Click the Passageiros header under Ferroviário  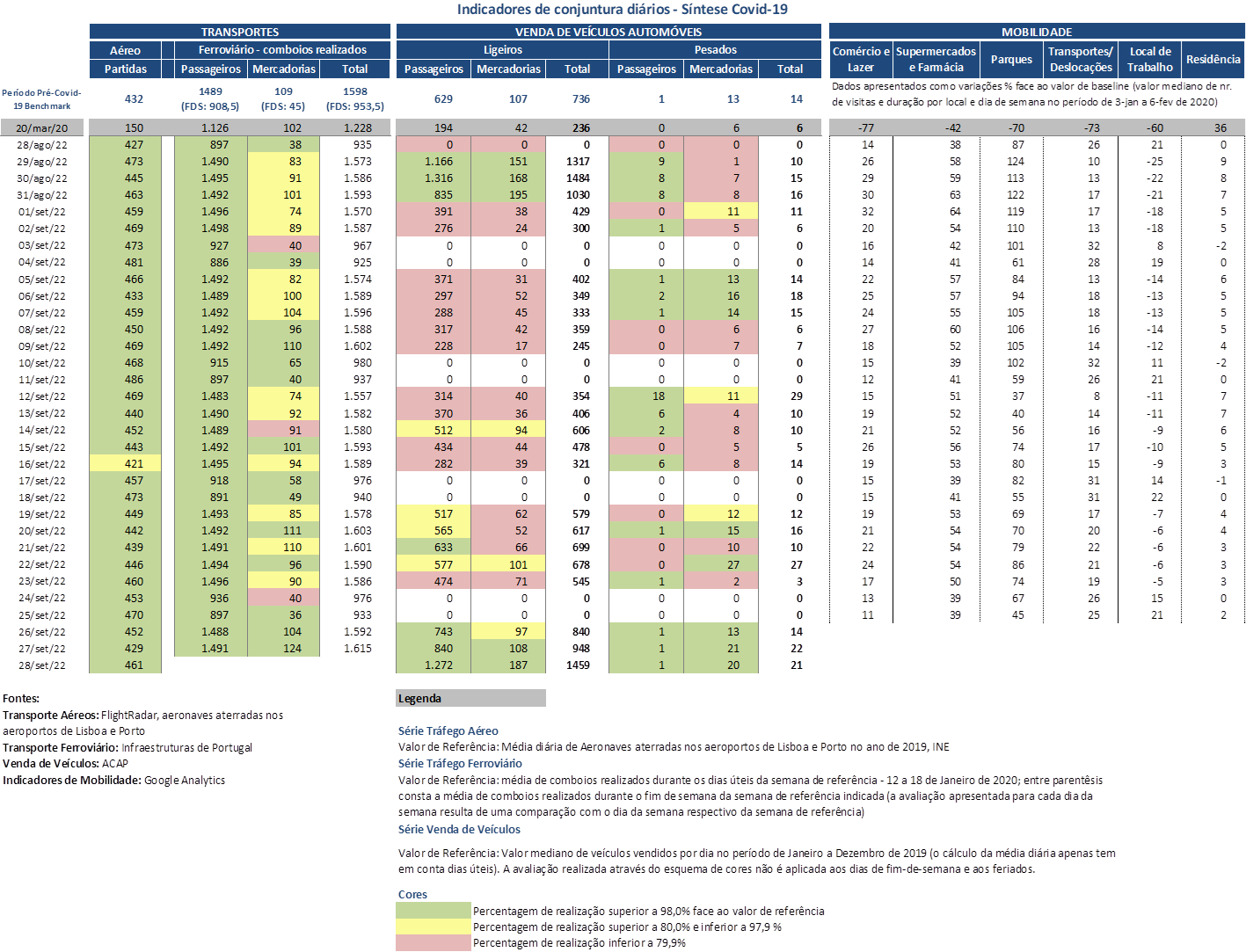point(211,69)
